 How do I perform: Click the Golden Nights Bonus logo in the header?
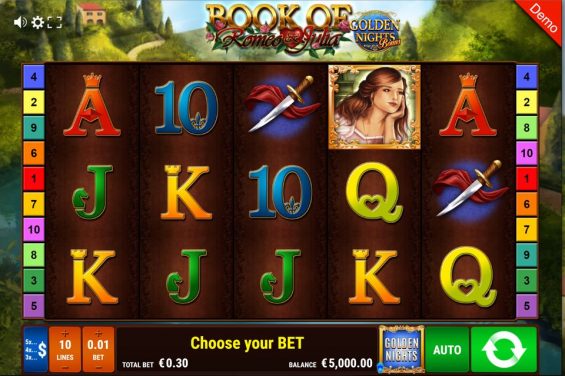pyautogui.click(x=375, y=32)
